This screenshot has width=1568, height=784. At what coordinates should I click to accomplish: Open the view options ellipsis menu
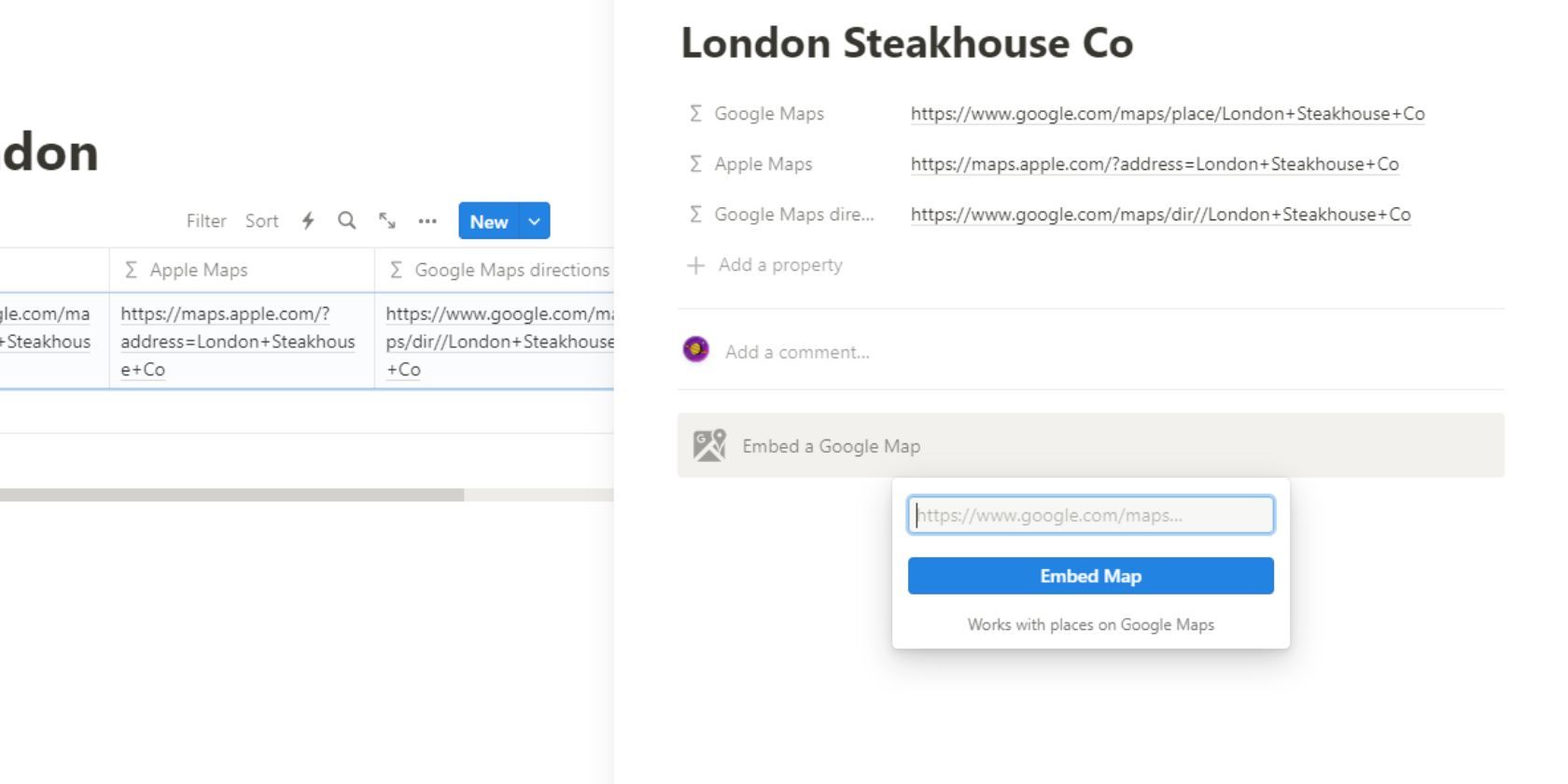(427, 221)
